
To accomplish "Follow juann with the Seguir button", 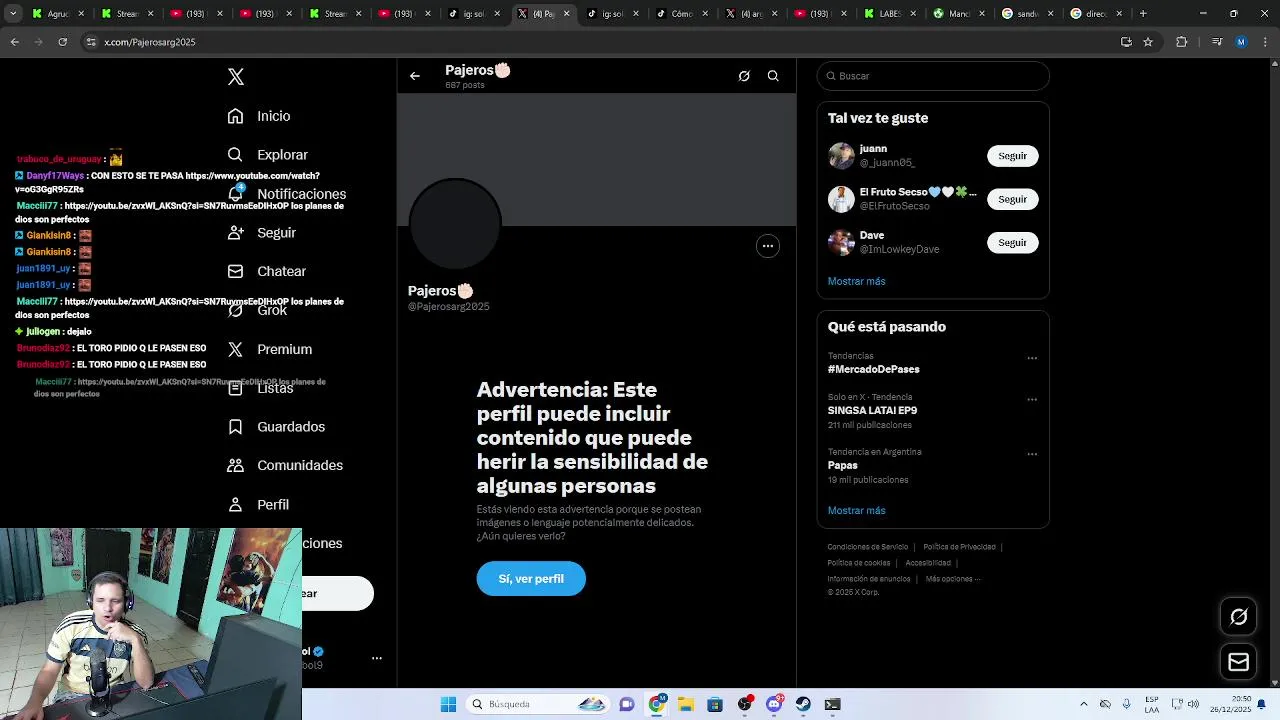I will point(1013,156).
